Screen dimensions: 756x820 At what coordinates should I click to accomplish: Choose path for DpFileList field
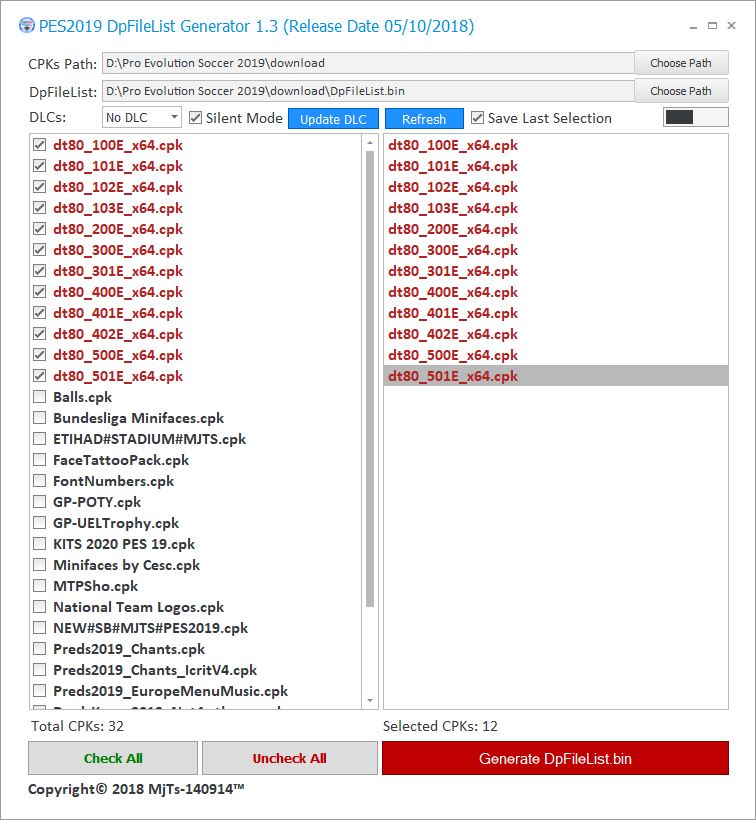tap(681, 91)
